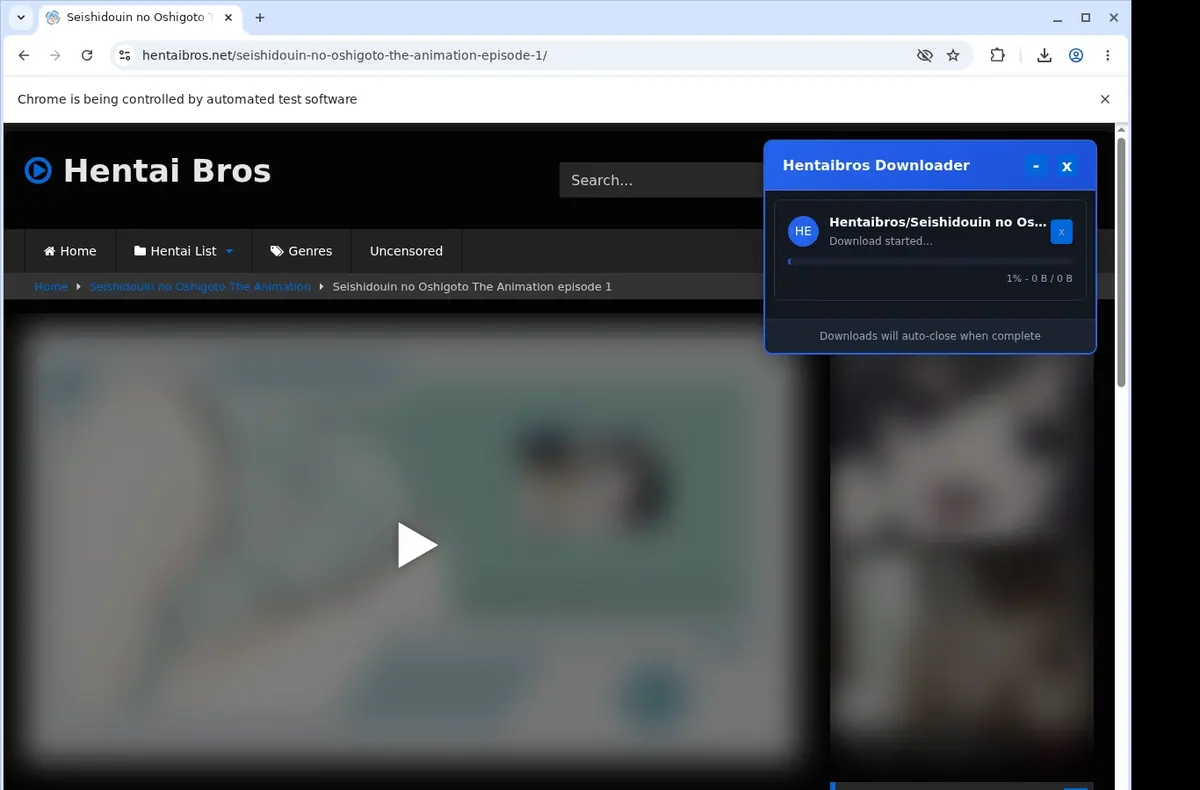Open the Home menu item
This screenshot has height=790, width=1200.
pos(70,251)
